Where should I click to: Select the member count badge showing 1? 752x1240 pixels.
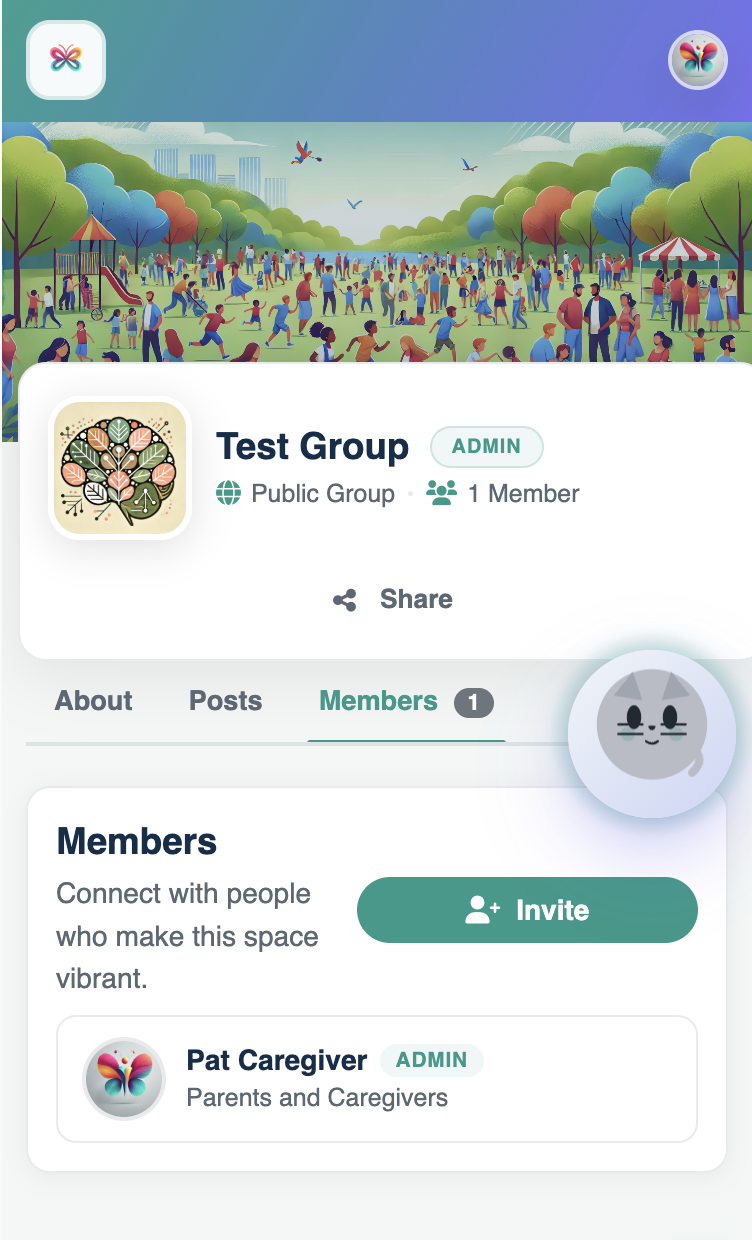pos(473,702)
